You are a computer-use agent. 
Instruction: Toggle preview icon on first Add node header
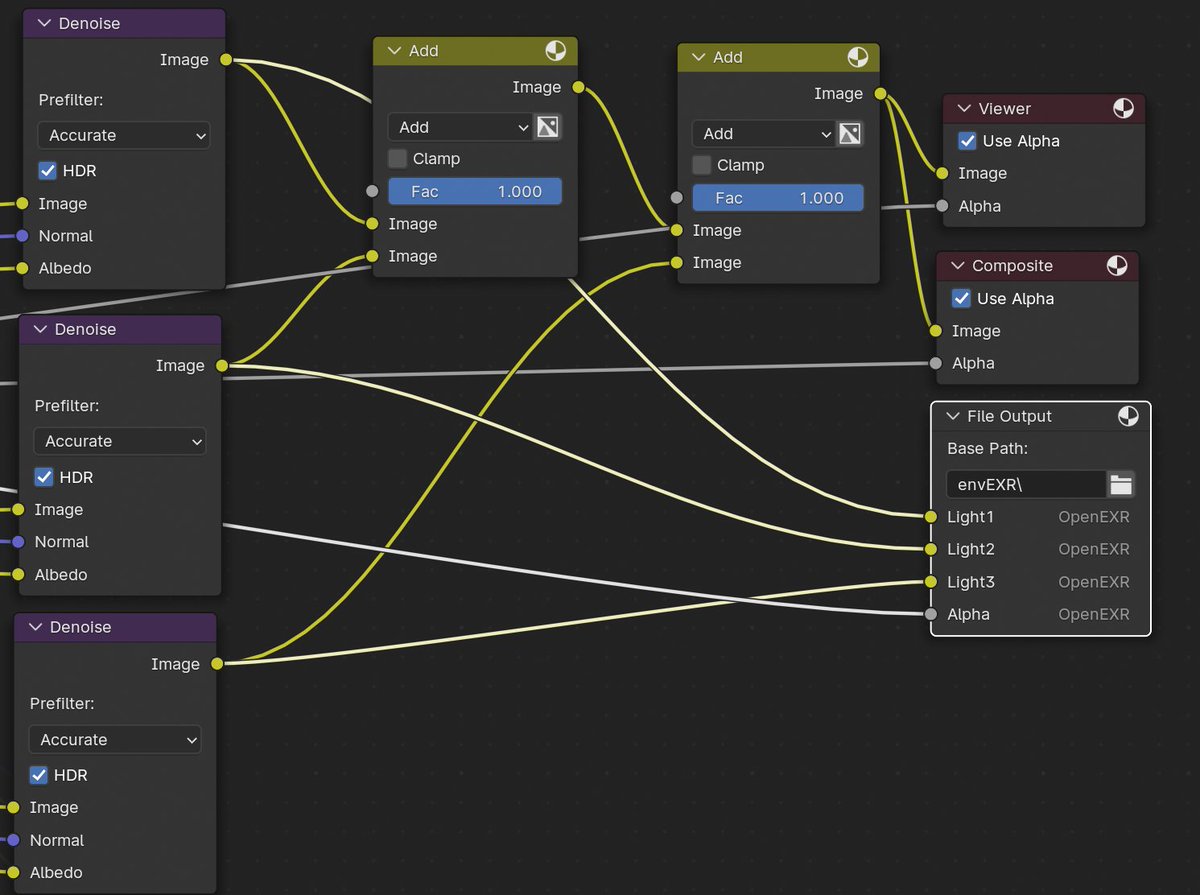click(556, 51)
